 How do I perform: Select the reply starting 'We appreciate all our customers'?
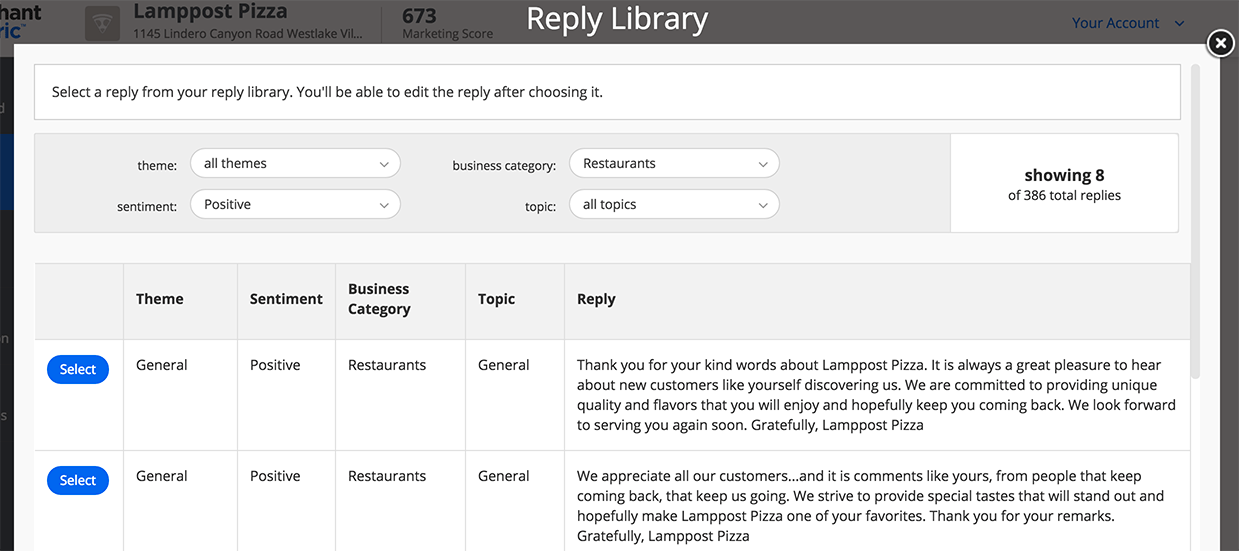click(78, 481)
